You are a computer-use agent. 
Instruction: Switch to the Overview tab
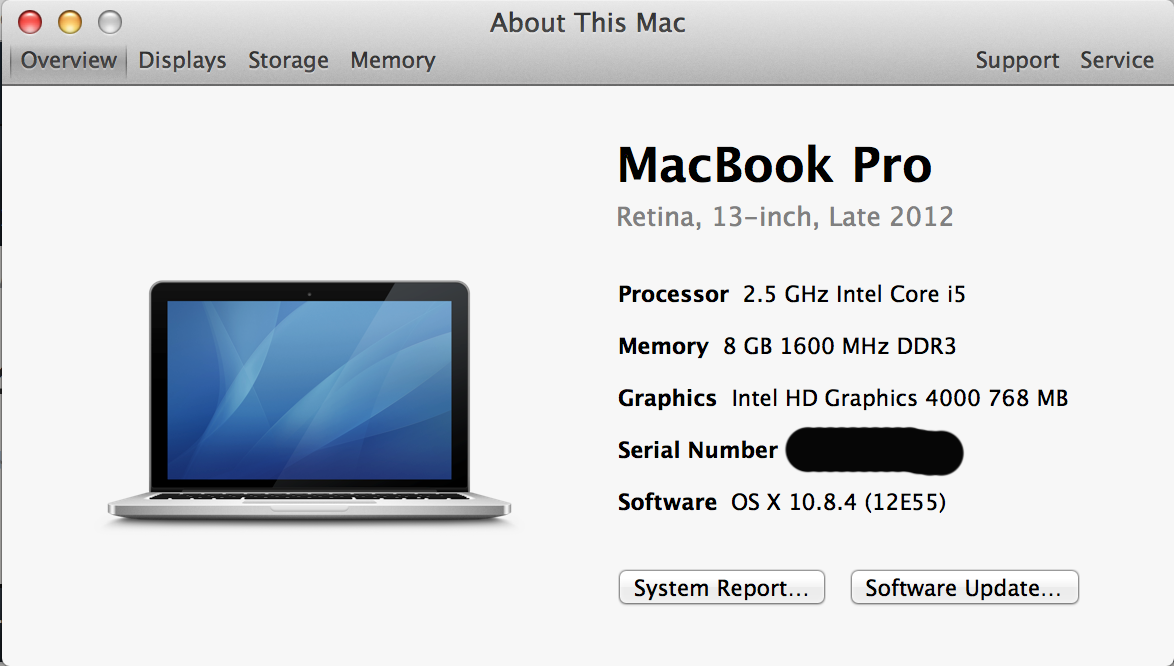pyautogui.click(x=68, y=60)
